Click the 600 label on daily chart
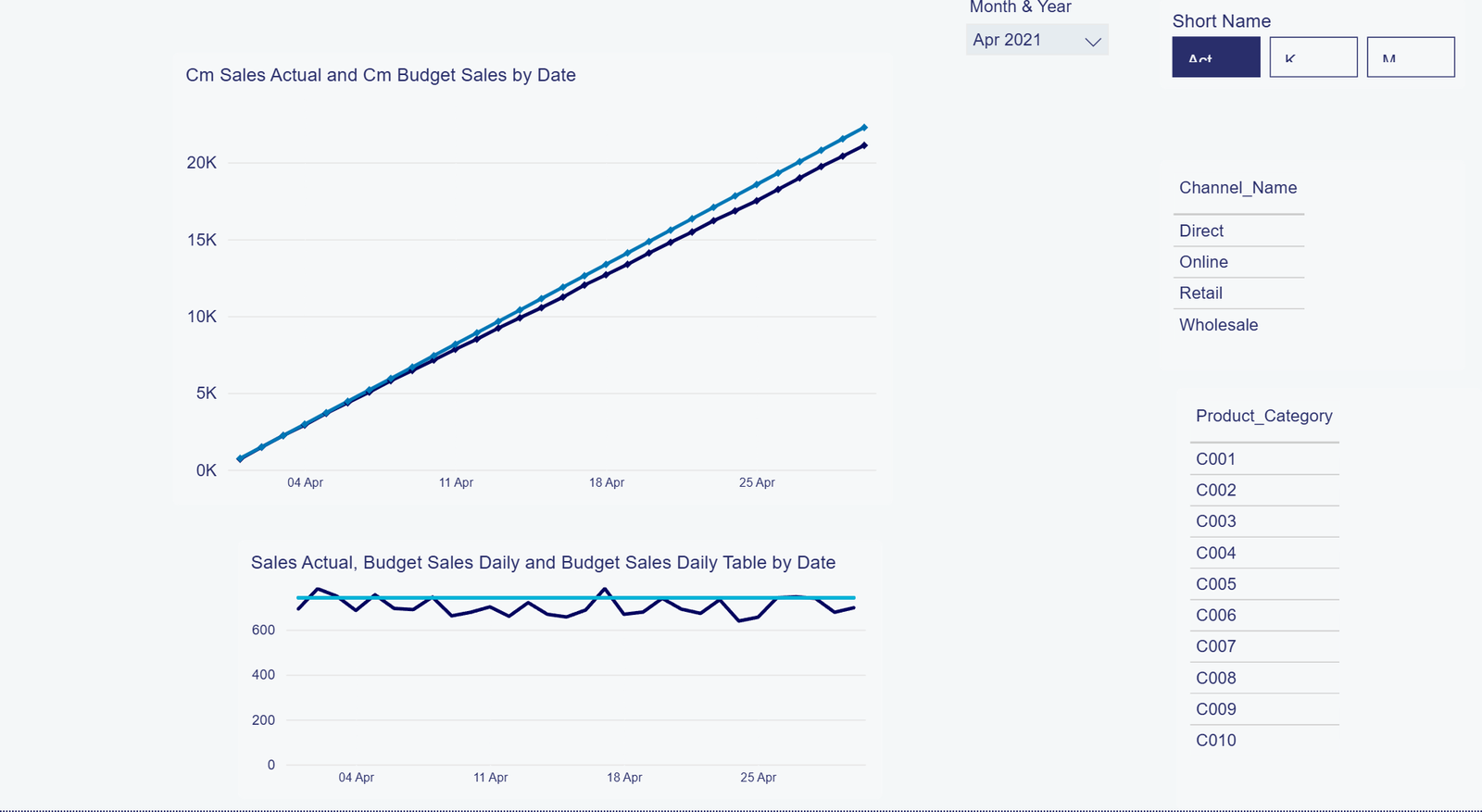 coord(263,631)
